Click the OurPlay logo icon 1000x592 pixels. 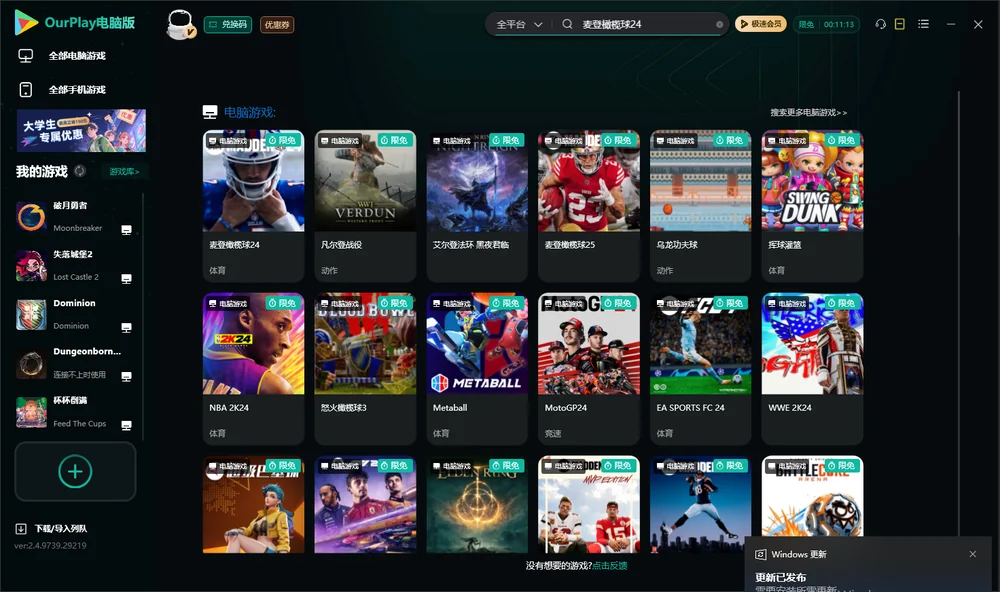tap(26, 22)
